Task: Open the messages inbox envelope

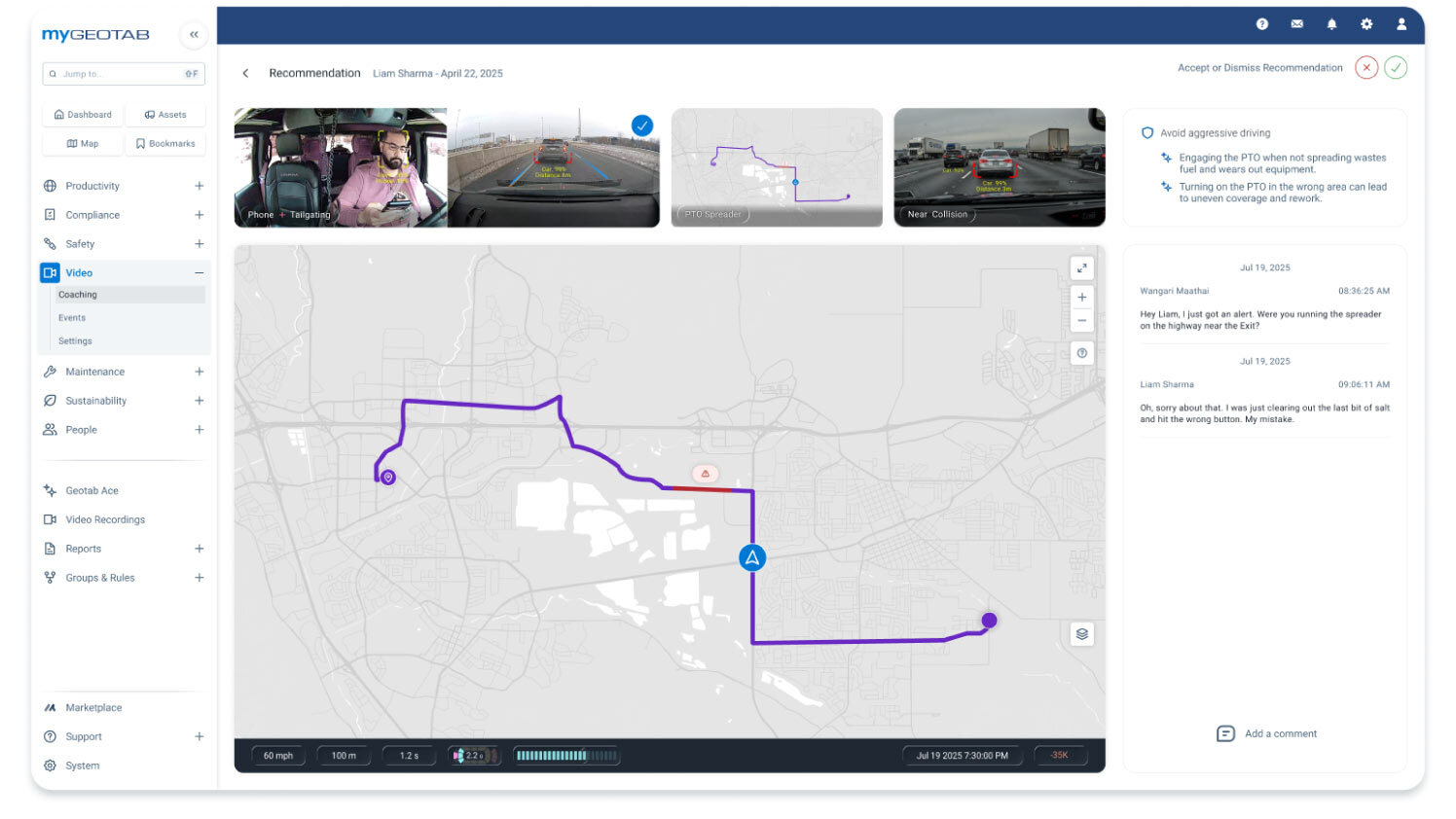Action: (1296, 23)
